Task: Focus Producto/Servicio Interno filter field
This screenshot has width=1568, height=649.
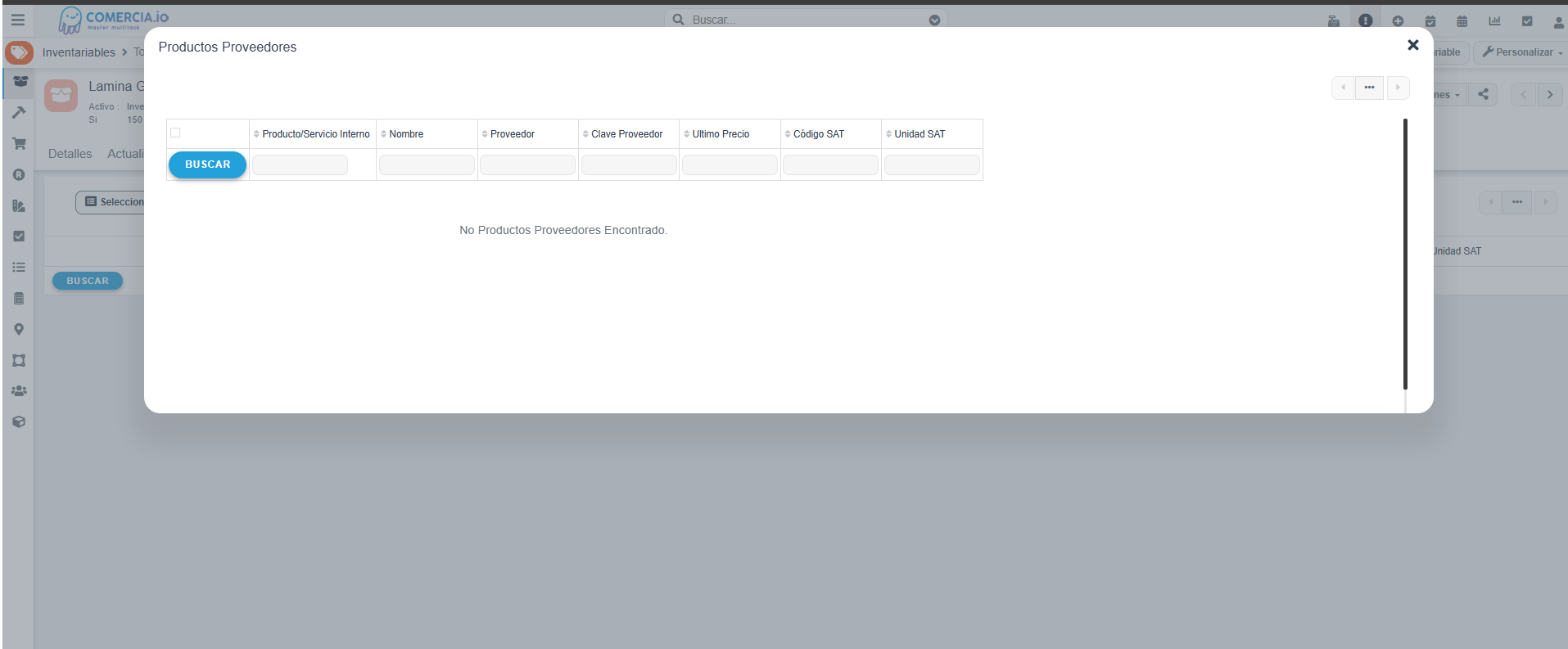Action: click(300, 165)
